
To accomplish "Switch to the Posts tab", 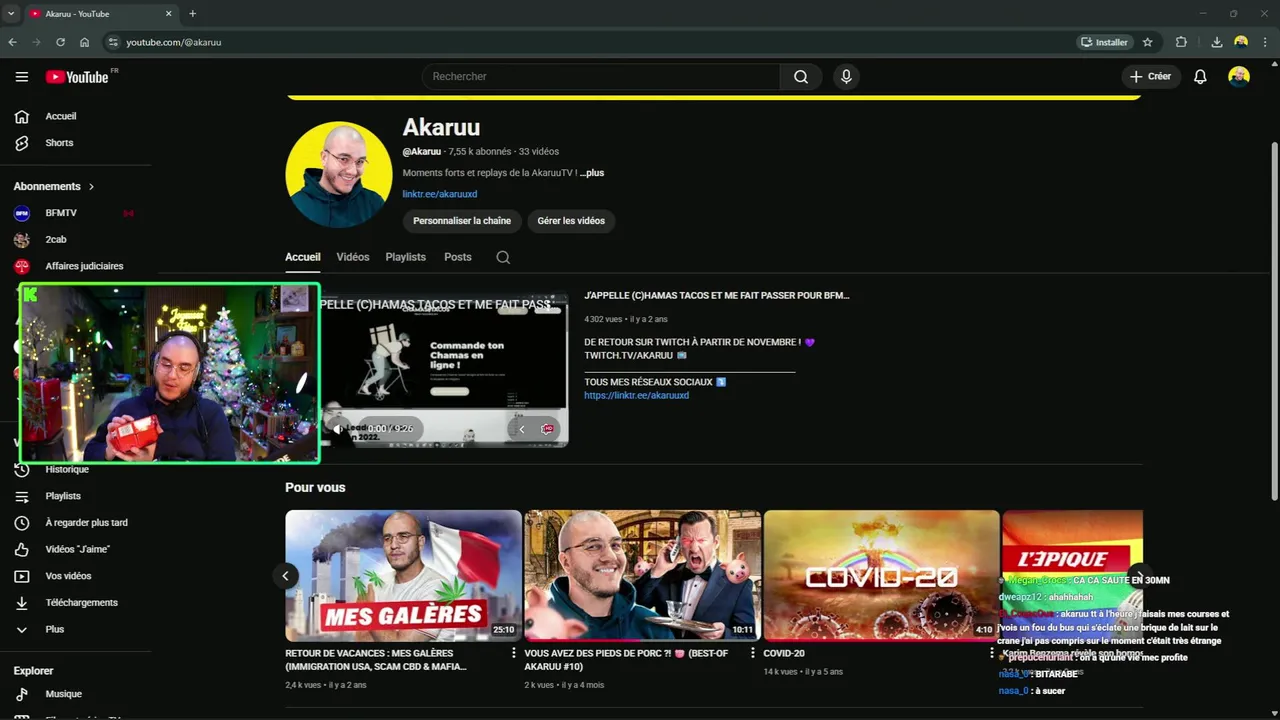I will (458, 257).
